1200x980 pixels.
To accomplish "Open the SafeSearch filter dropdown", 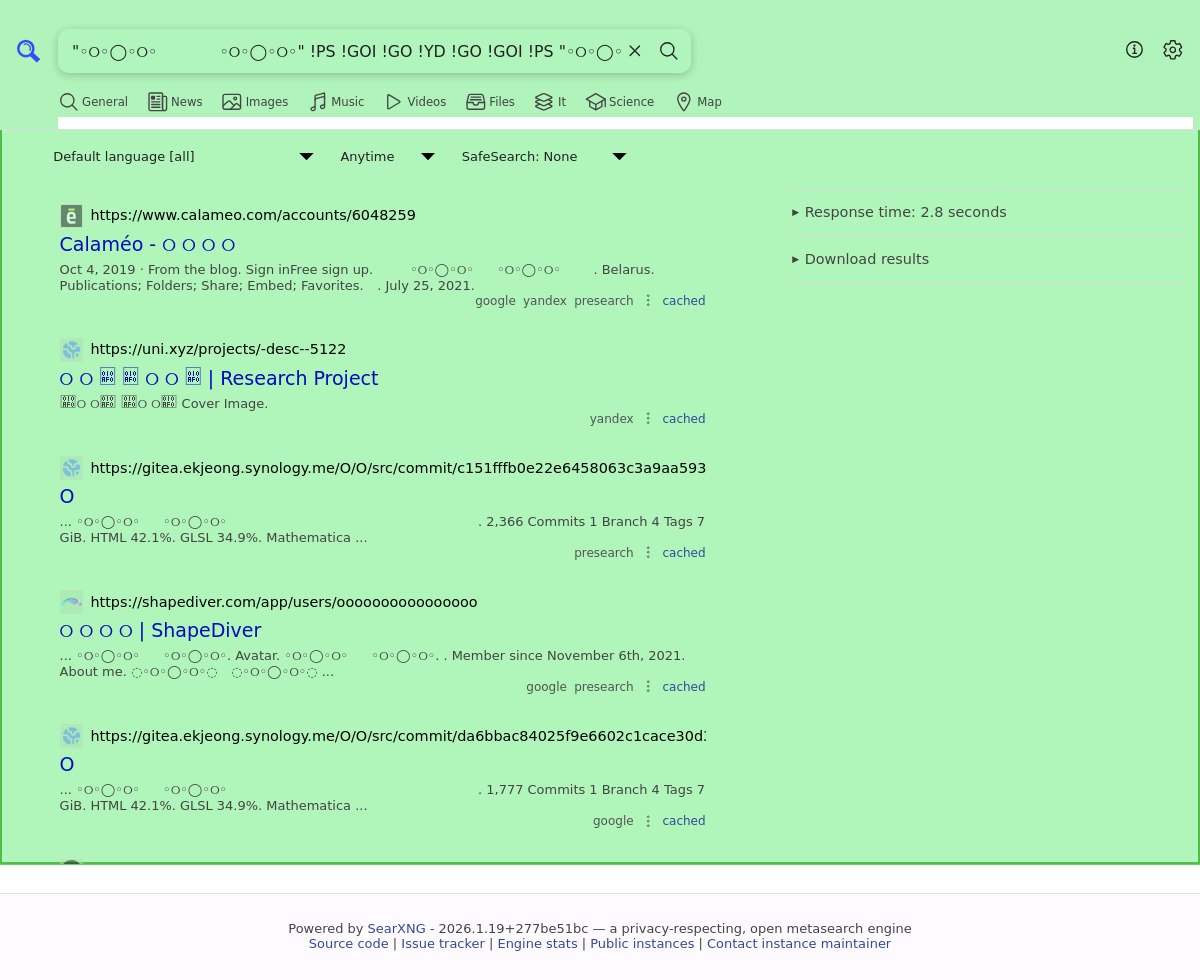I will click(543, 157).
